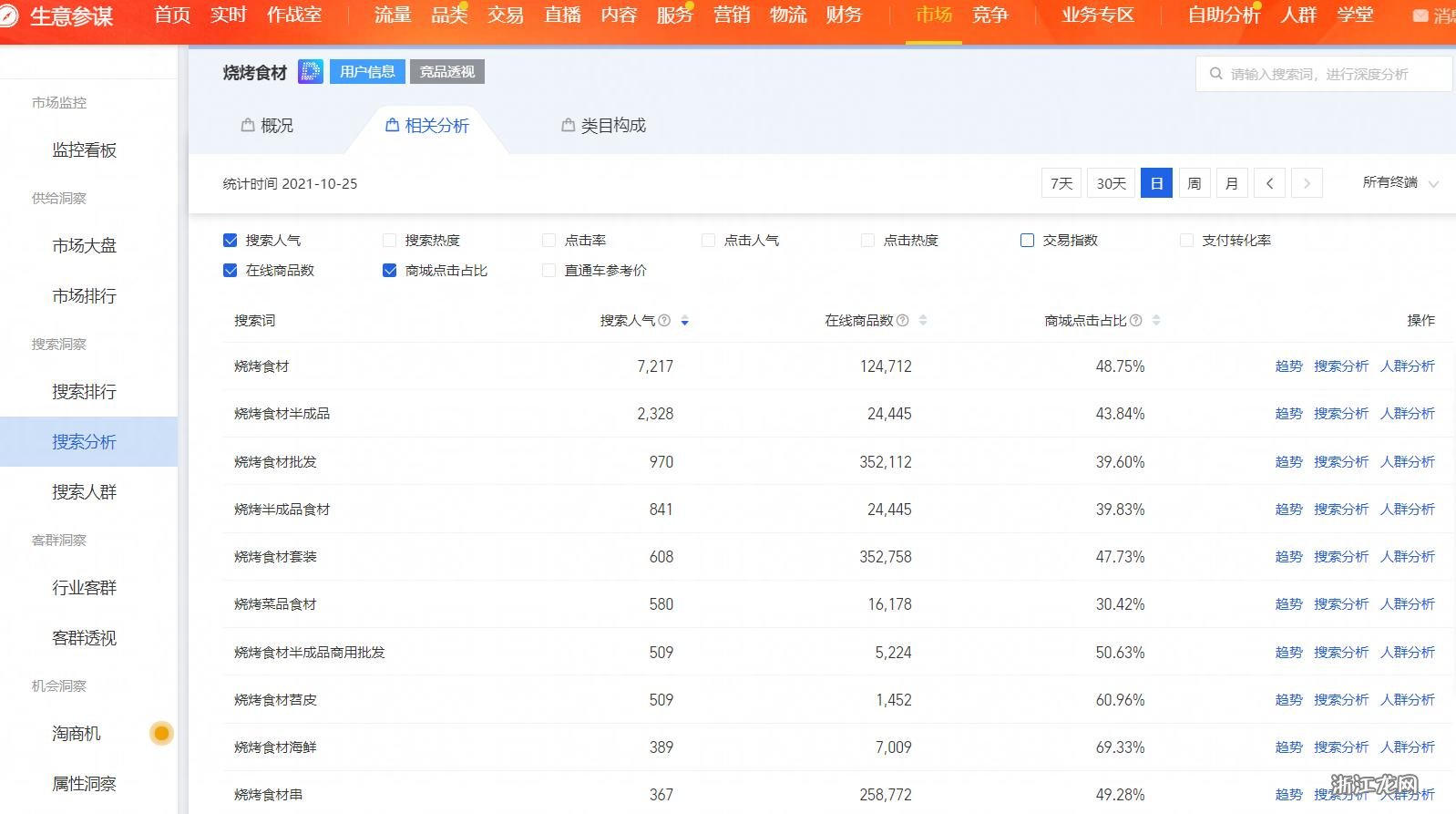This screenshot has width=1456, height=814.
Task: Open the 类目构成 tab
Action: [x=604, y=126]
